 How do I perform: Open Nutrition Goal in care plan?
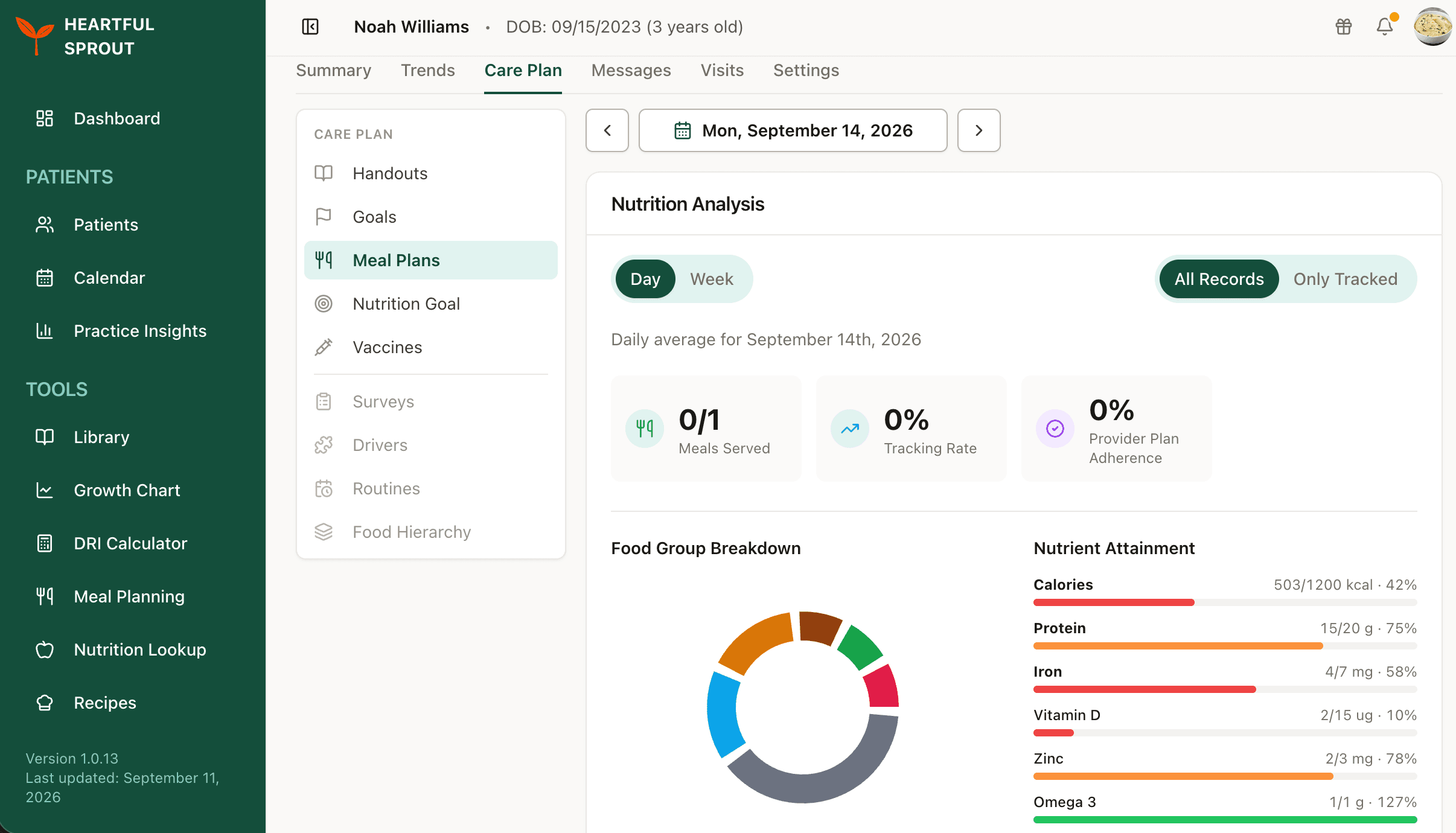431,304
